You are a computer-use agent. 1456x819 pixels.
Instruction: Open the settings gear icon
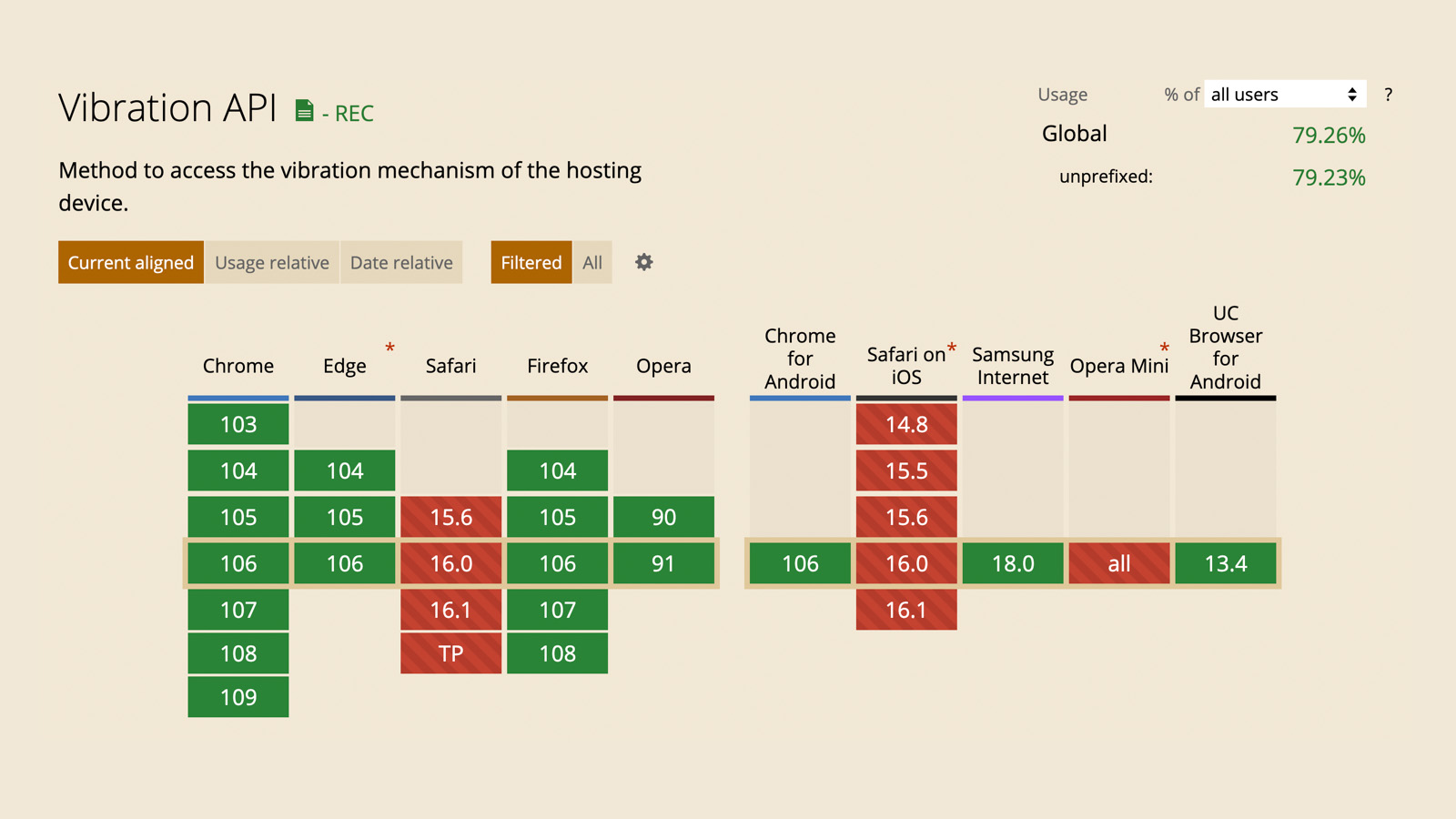coord(644,262)
